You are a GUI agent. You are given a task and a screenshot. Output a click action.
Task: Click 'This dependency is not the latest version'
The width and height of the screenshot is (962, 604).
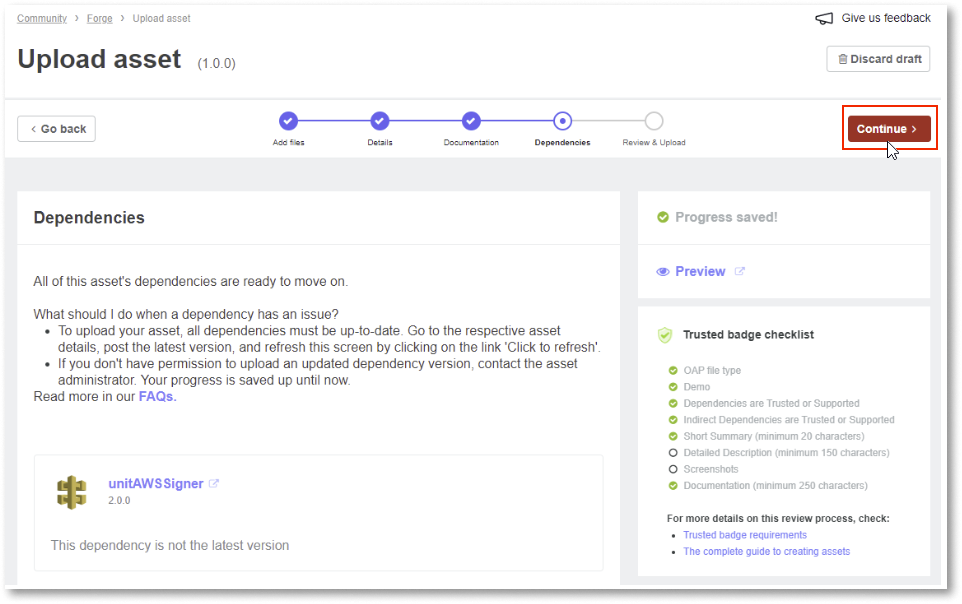pos(169,546)
